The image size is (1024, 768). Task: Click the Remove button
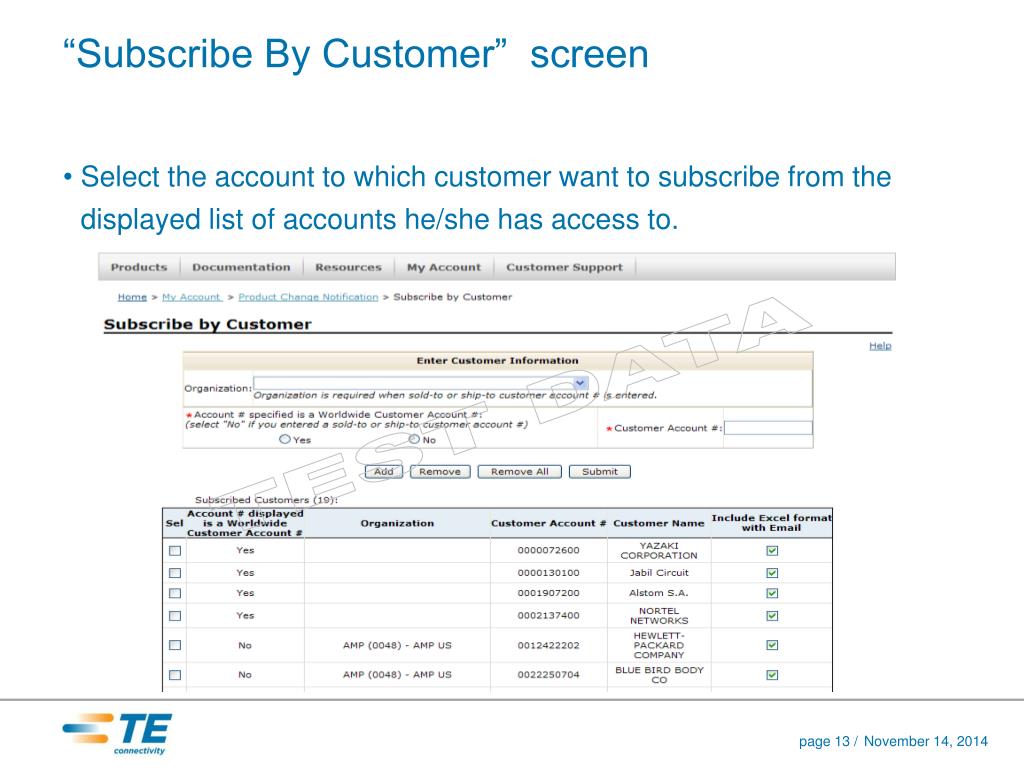tap(440, 472)
